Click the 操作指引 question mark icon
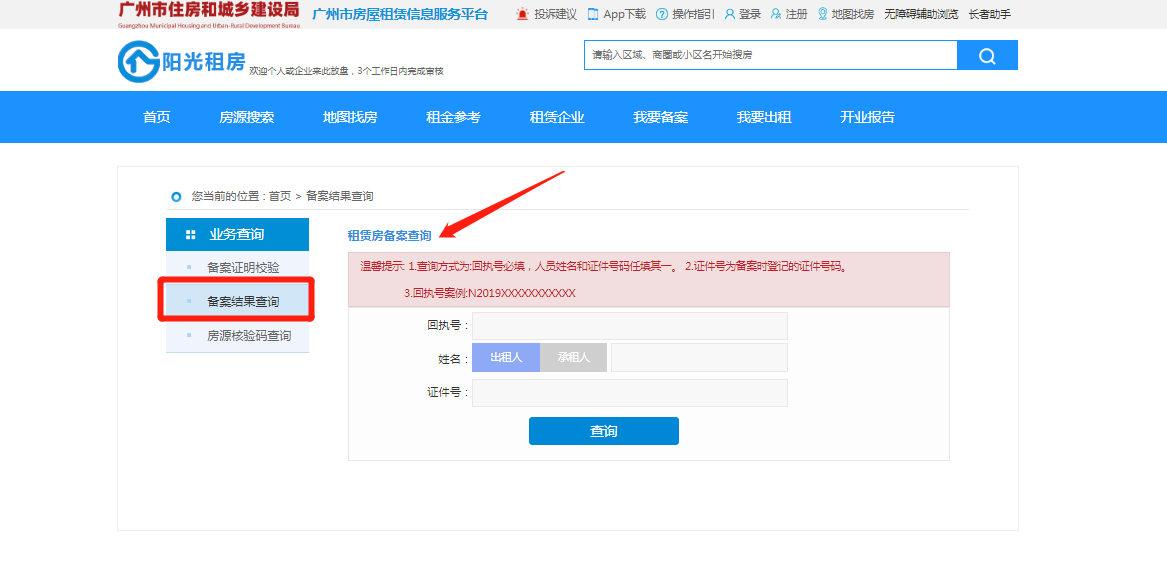This screenshot has width=1167, height=564. (x=662, y=14)
